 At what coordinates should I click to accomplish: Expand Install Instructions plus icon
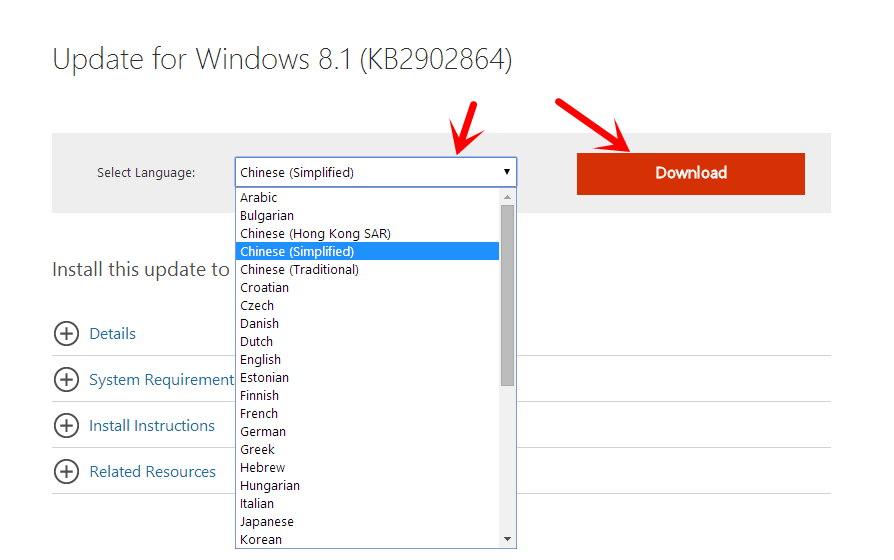66,425
